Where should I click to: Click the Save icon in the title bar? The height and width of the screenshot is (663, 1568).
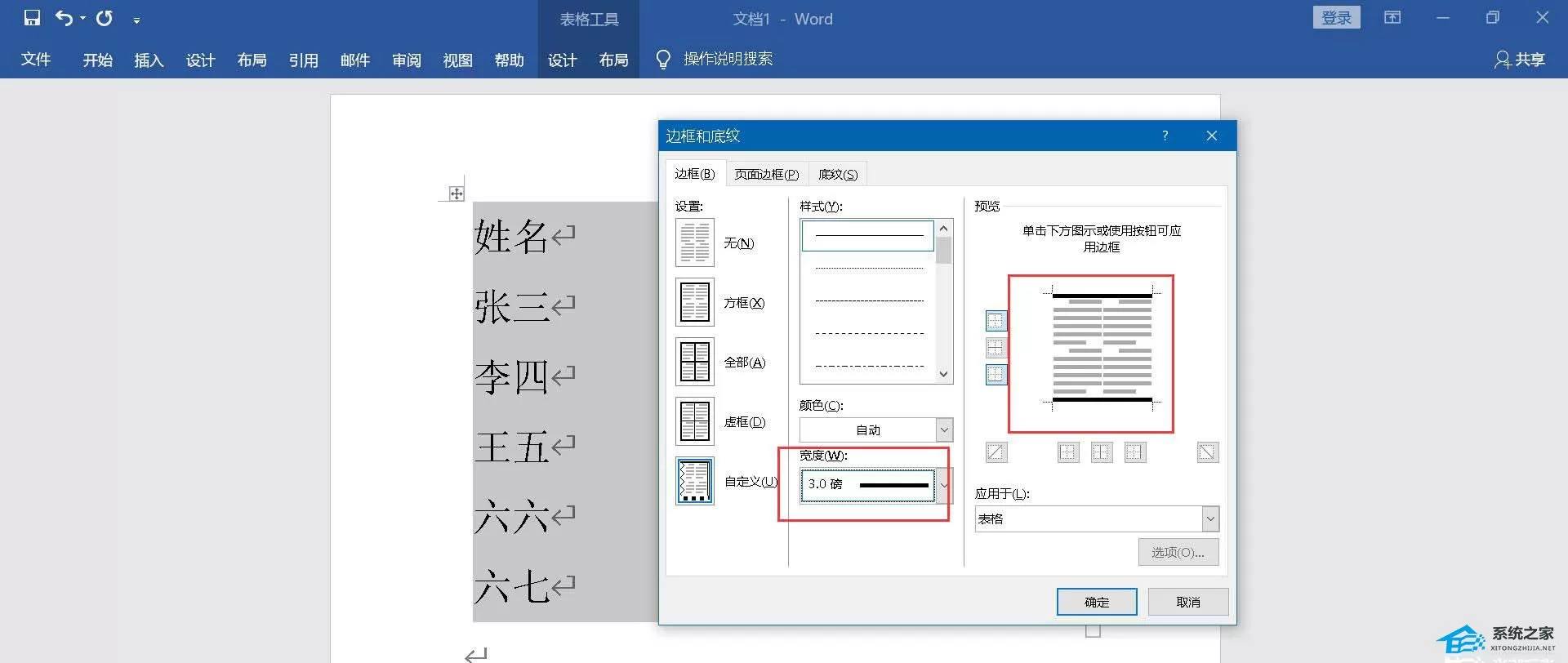32,17
